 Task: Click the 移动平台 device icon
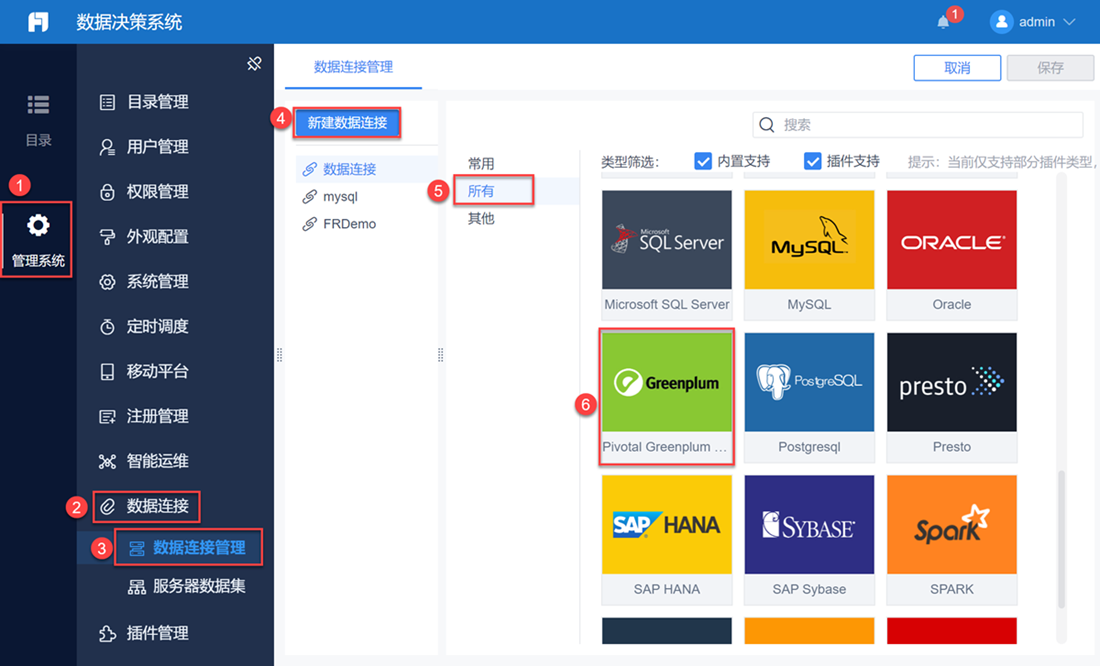(x=107, y=372)
